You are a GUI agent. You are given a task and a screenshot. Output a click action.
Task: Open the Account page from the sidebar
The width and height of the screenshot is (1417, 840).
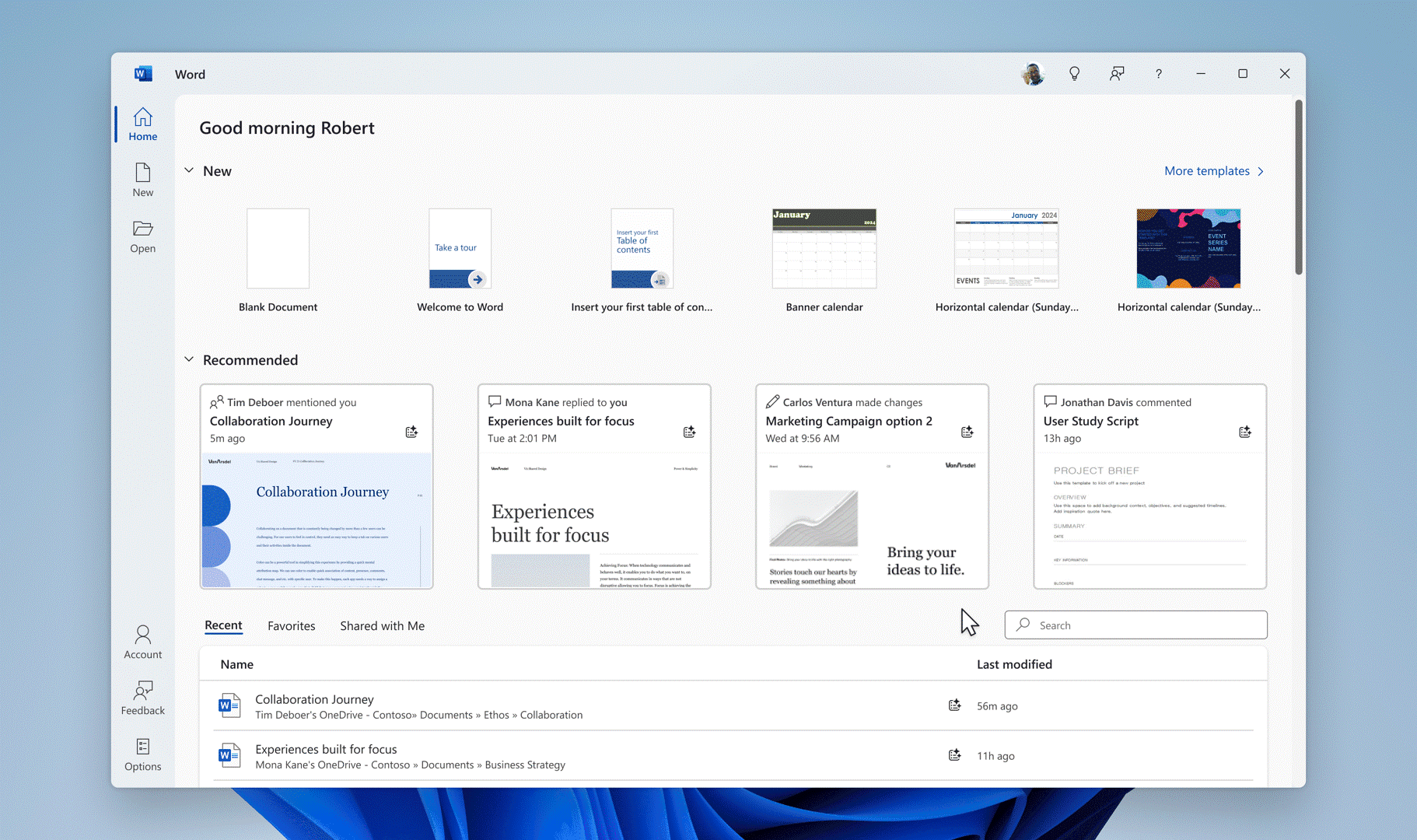click(142, 642)
